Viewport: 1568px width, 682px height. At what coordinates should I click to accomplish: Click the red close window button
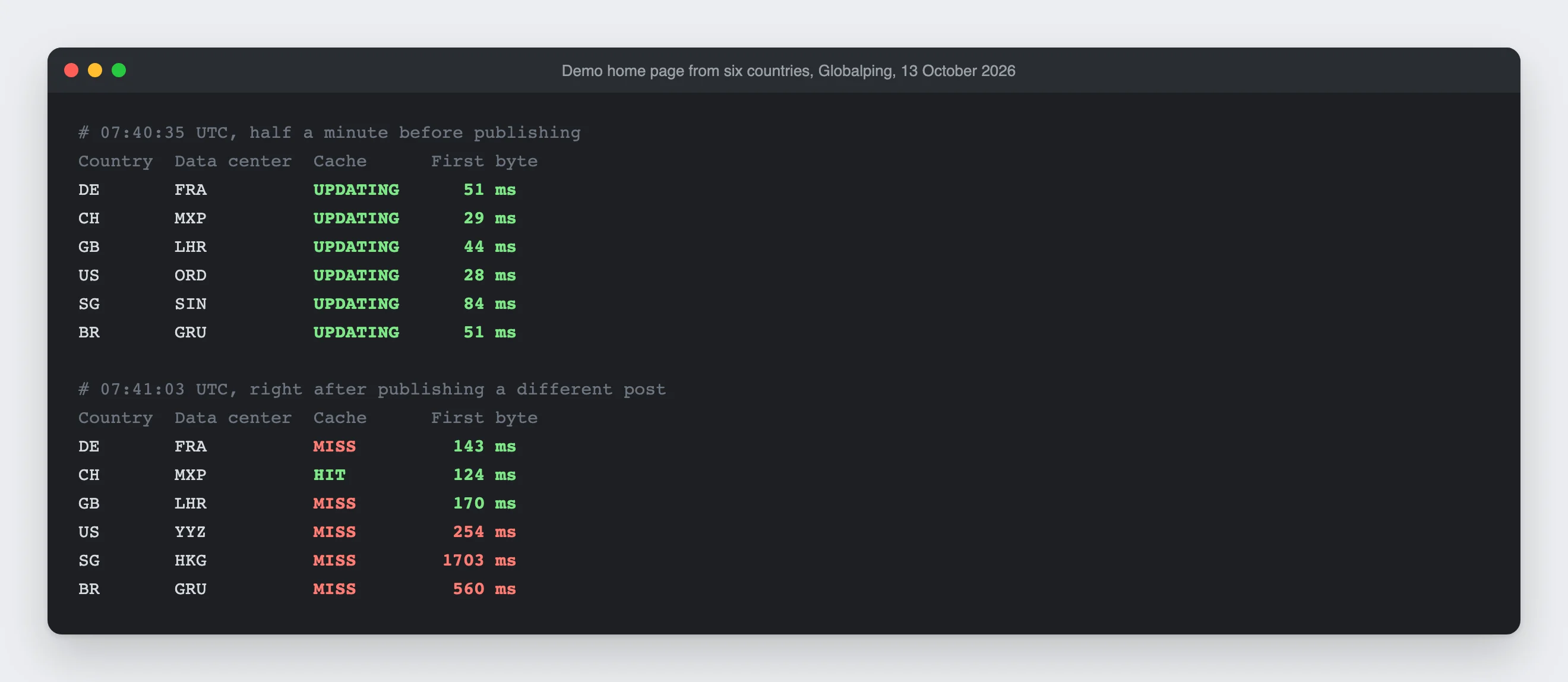coord(71,71)
